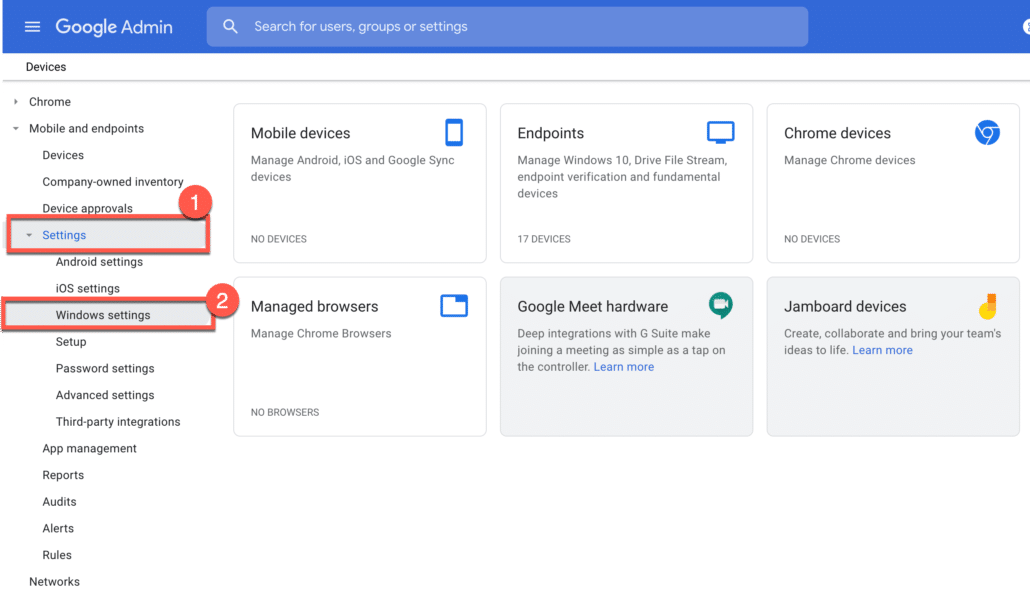Open Networks in the sidebar
The width and height of the screenshot is (1030, 594).
[55, 582]
